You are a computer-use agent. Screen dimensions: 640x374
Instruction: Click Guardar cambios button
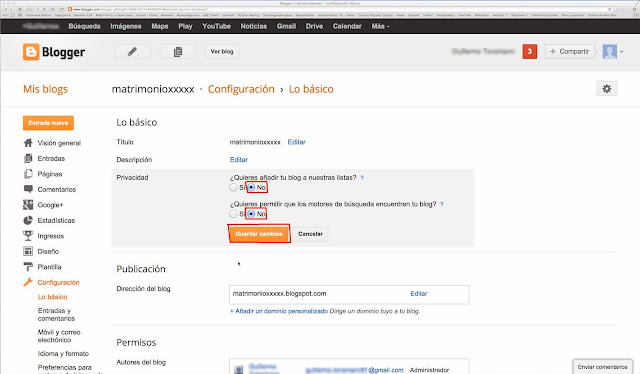pos(259,234)
